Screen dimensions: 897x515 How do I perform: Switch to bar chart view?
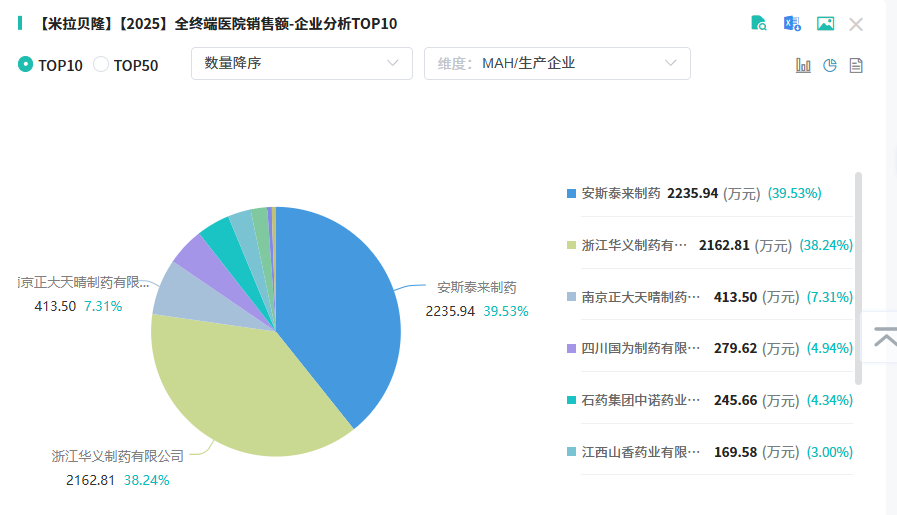803,65
